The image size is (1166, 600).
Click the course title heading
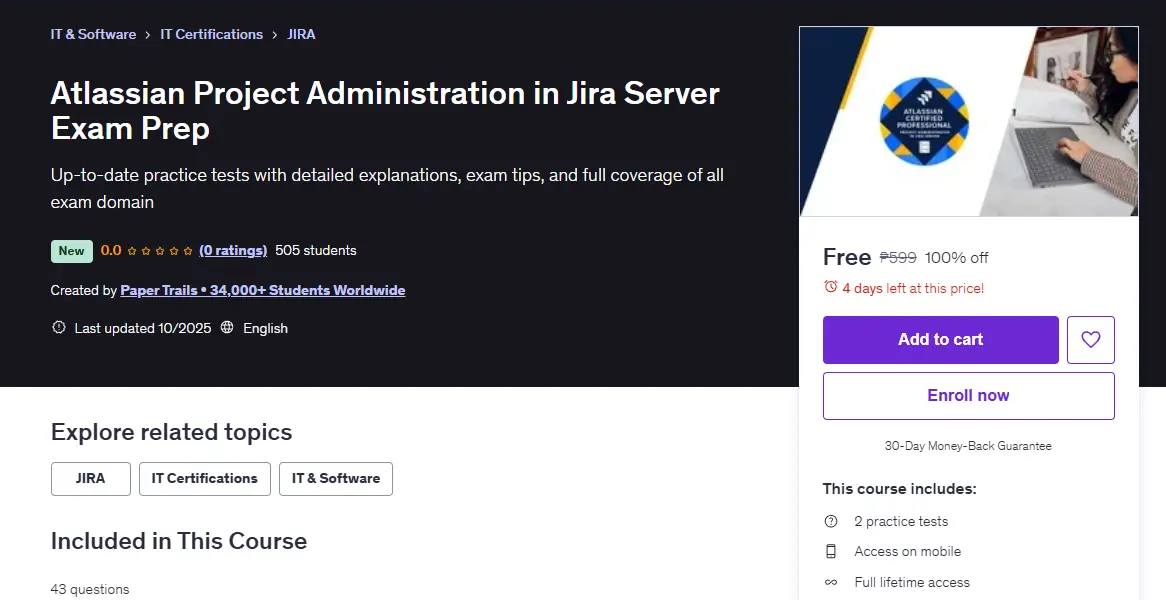coord(385,111)
